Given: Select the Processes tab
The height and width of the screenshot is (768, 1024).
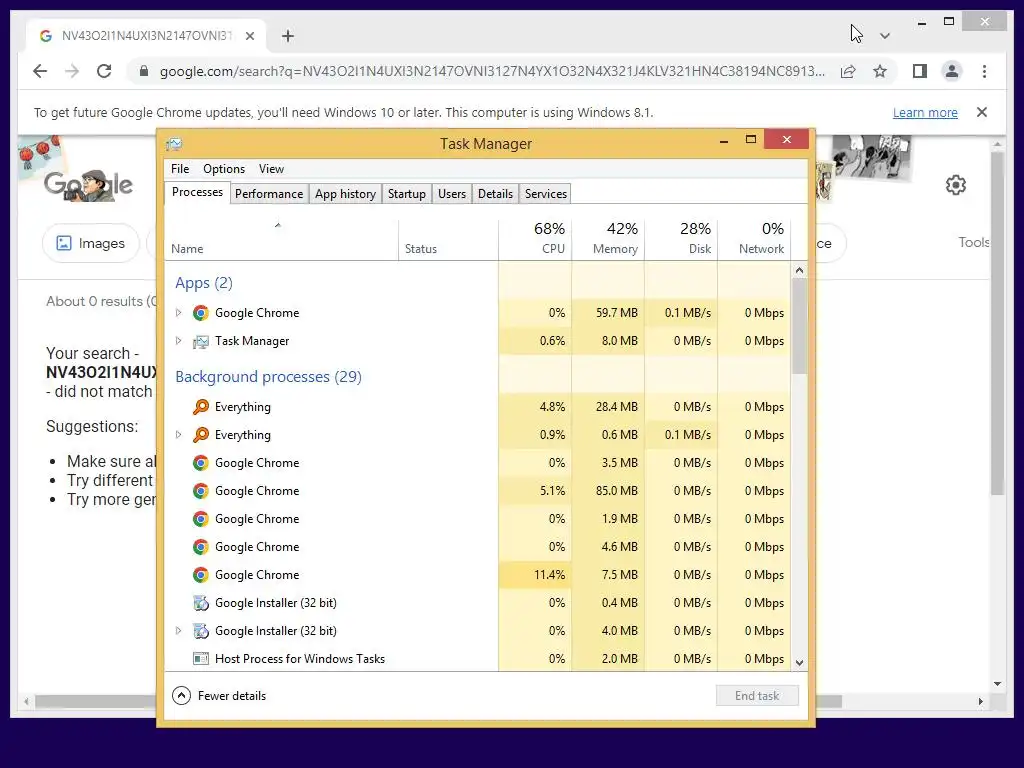Looking at the screenshot, I should [197, 192].
